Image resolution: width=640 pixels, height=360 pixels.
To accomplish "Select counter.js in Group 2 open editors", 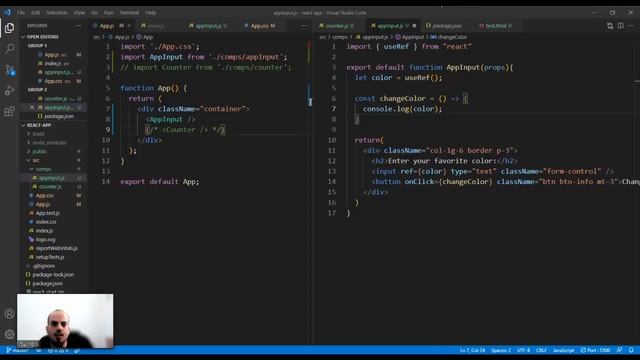I will point(56,99).
